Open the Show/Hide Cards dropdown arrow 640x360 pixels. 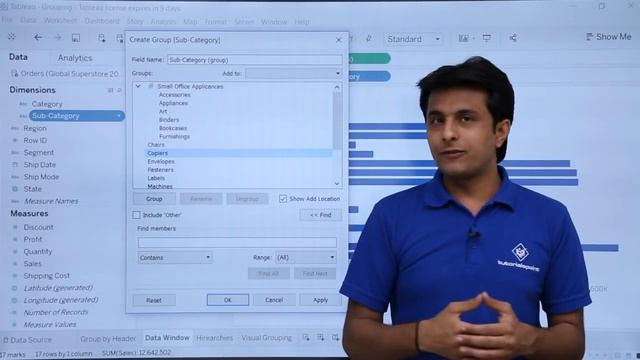(x=473, y=39)
